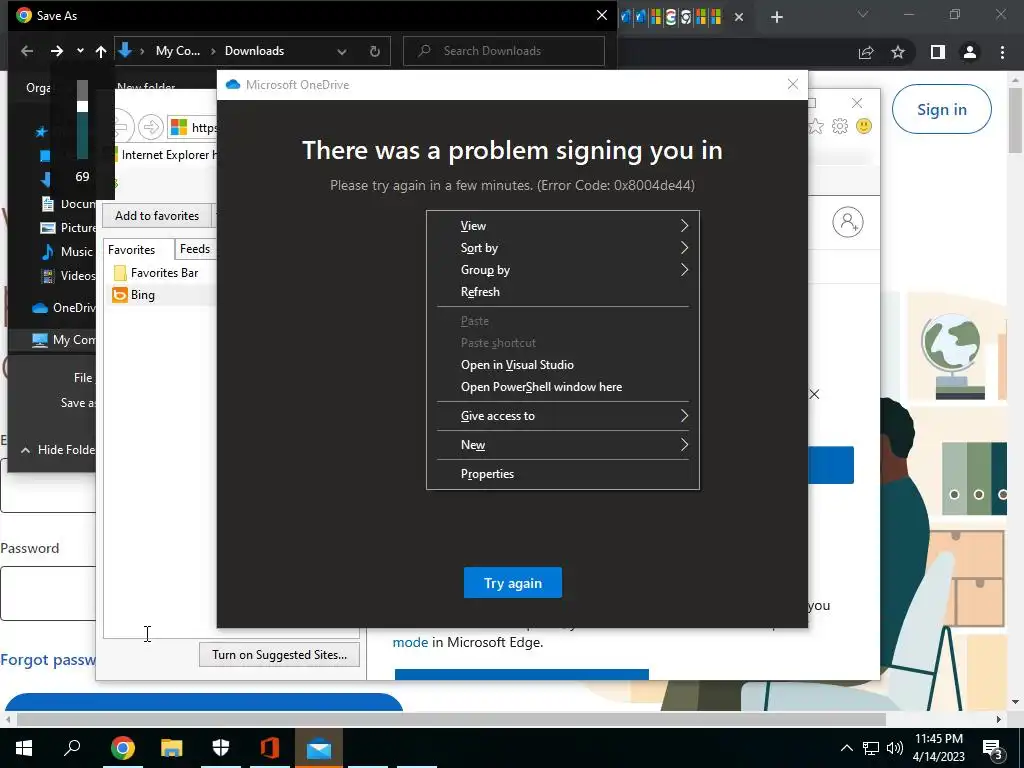Viewport: 1024px width, 768px height.
Task: Open the Bing favorite
Action: (x=134, y=295)
